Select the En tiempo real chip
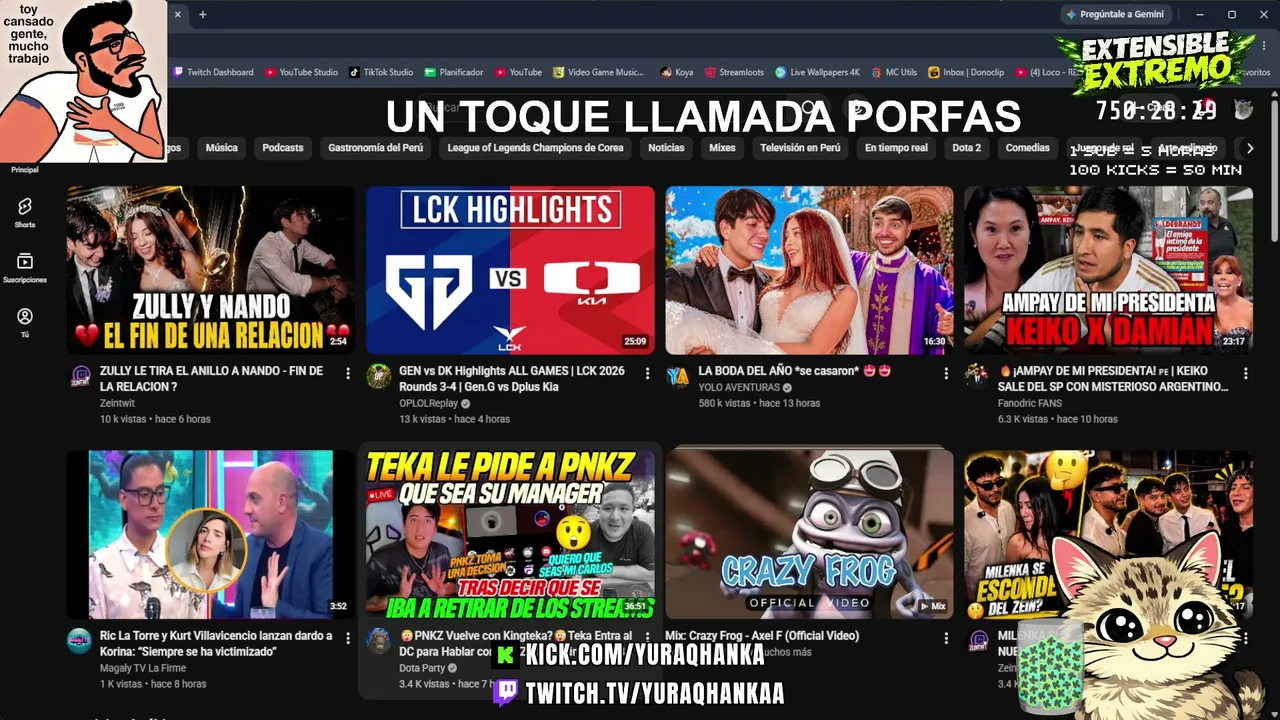This screenshot has height=720, width=1280. tap(896, 148)
